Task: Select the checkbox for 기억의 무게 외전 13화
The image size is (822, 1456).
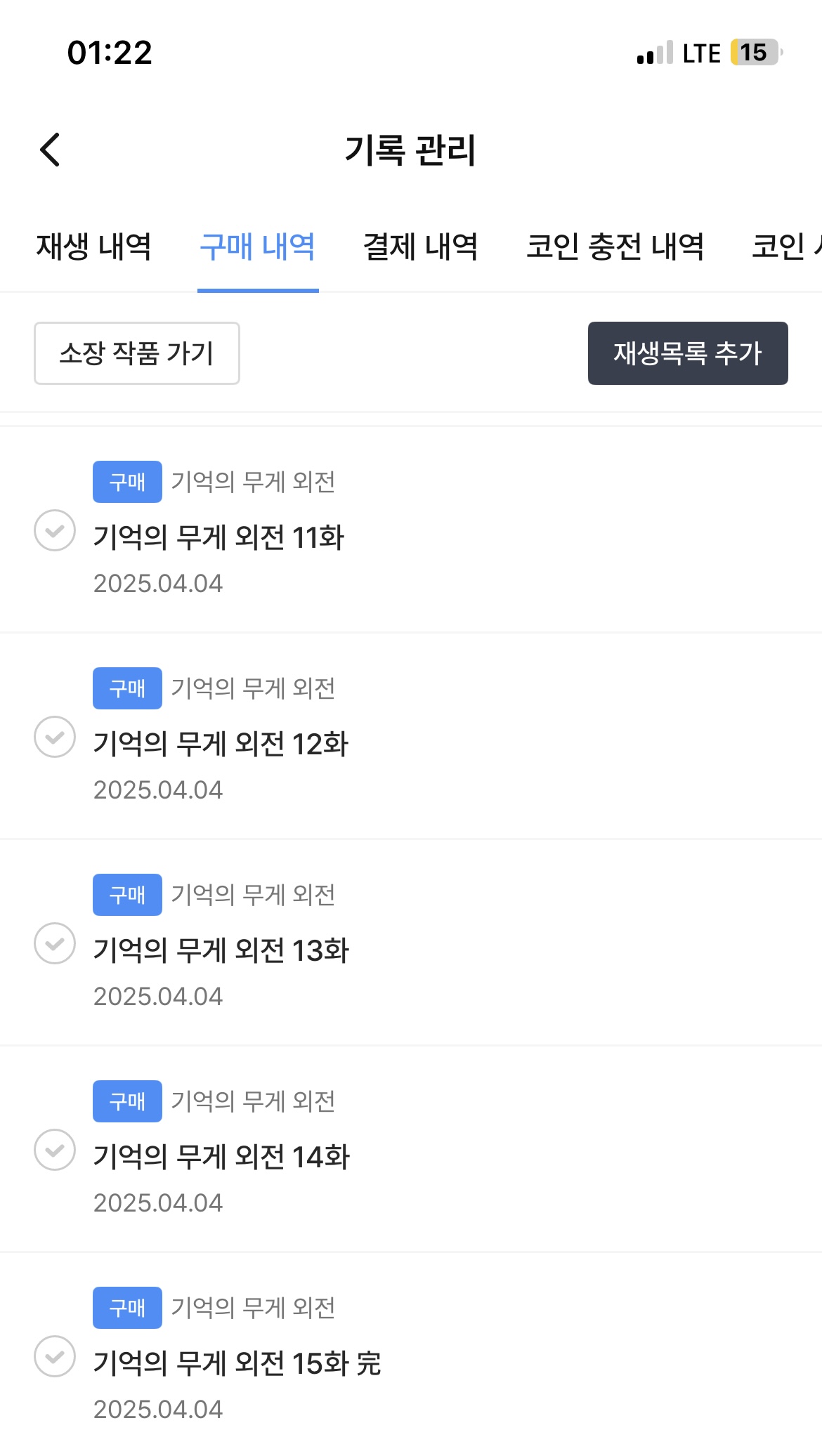Action: click(x=55, y=943)
